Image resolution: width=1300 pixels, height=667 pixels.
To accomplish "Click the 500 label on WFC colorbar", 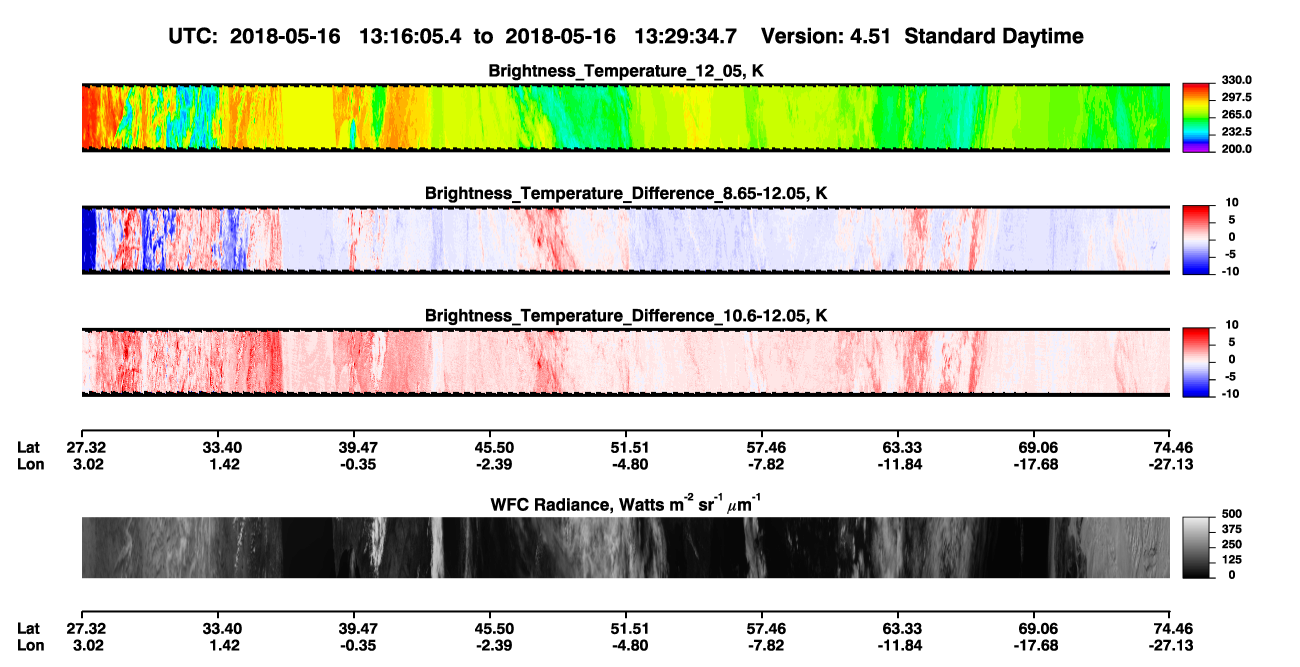I will pos(1232,512).
